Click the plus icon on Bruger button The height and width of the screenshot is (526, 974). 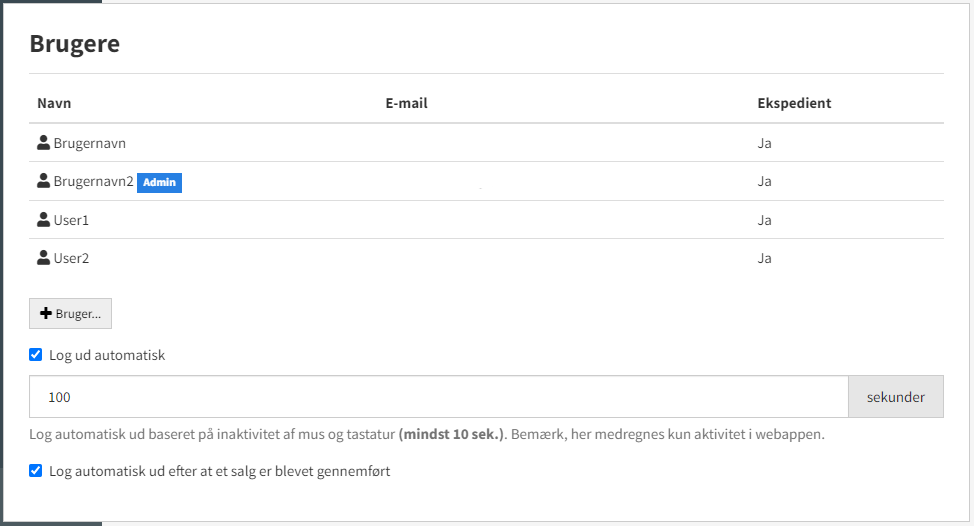(x=46, y=313)
